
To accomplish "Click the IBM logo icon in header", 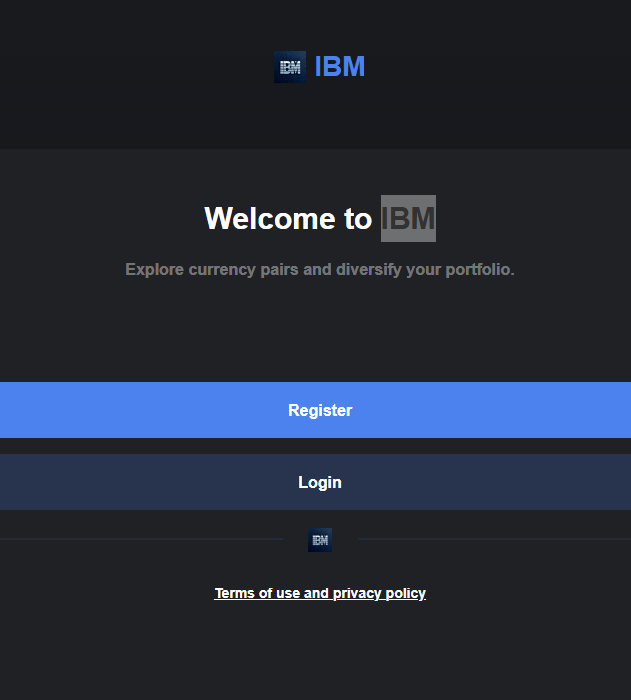I will tap(290, 67).
